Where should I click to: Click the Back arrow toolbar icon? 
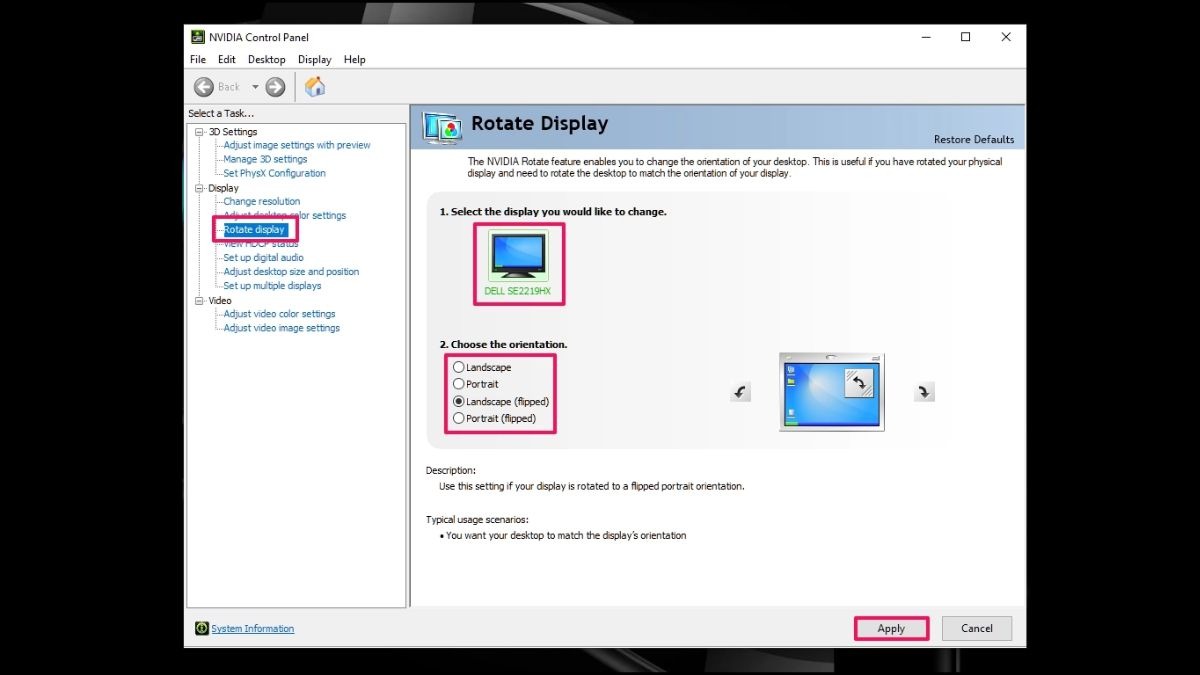(204, 87)
